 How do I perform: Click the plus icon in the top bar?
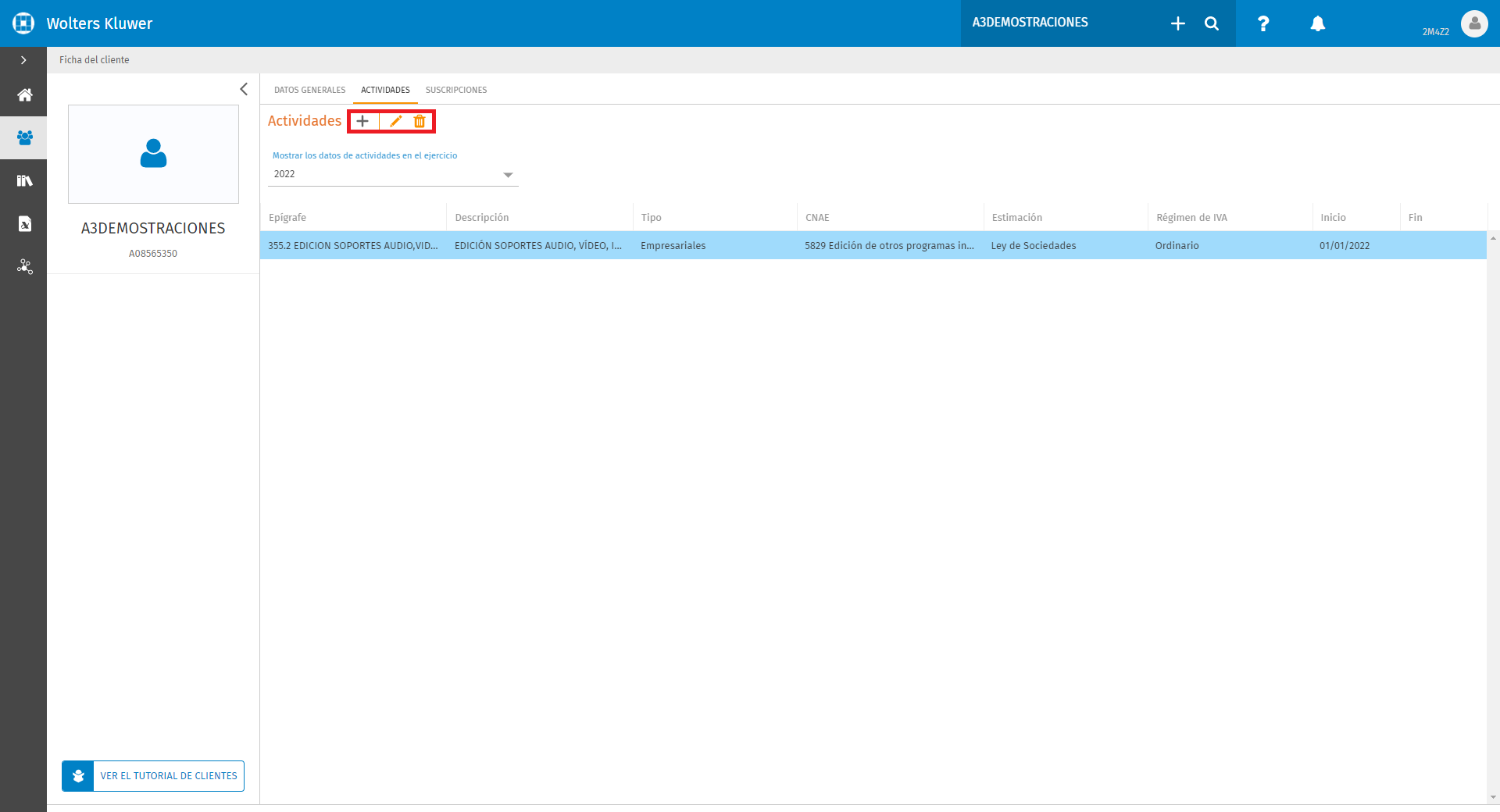(1178, 23)
